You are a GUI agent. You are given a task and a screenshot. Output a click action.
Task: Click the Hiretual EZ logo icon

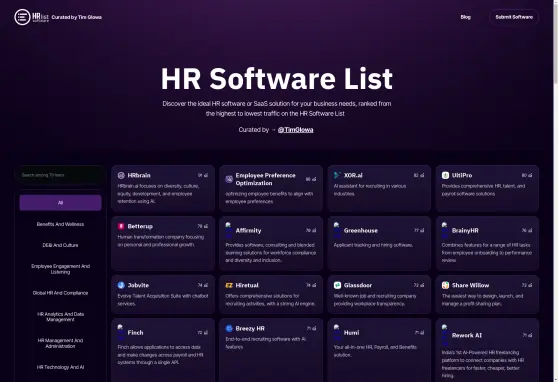229,285
